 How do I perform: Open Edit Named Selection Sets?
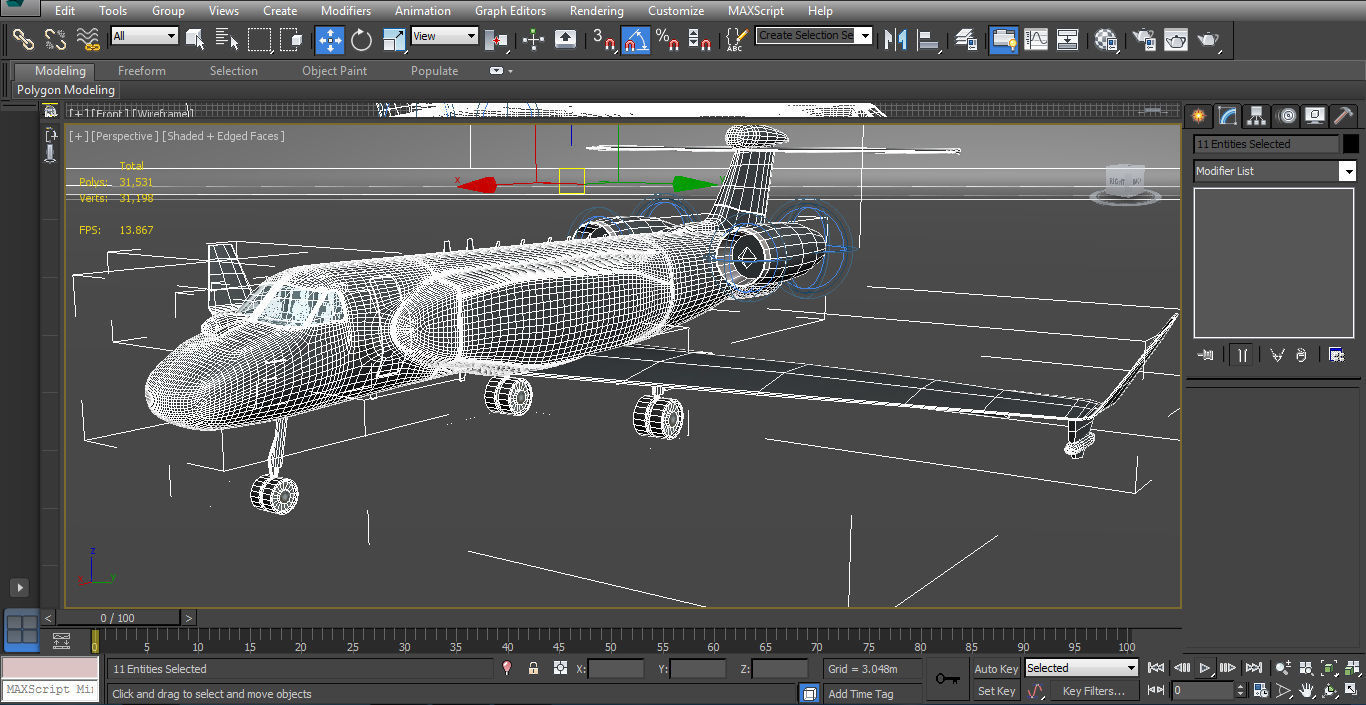(x=735, y=40)
